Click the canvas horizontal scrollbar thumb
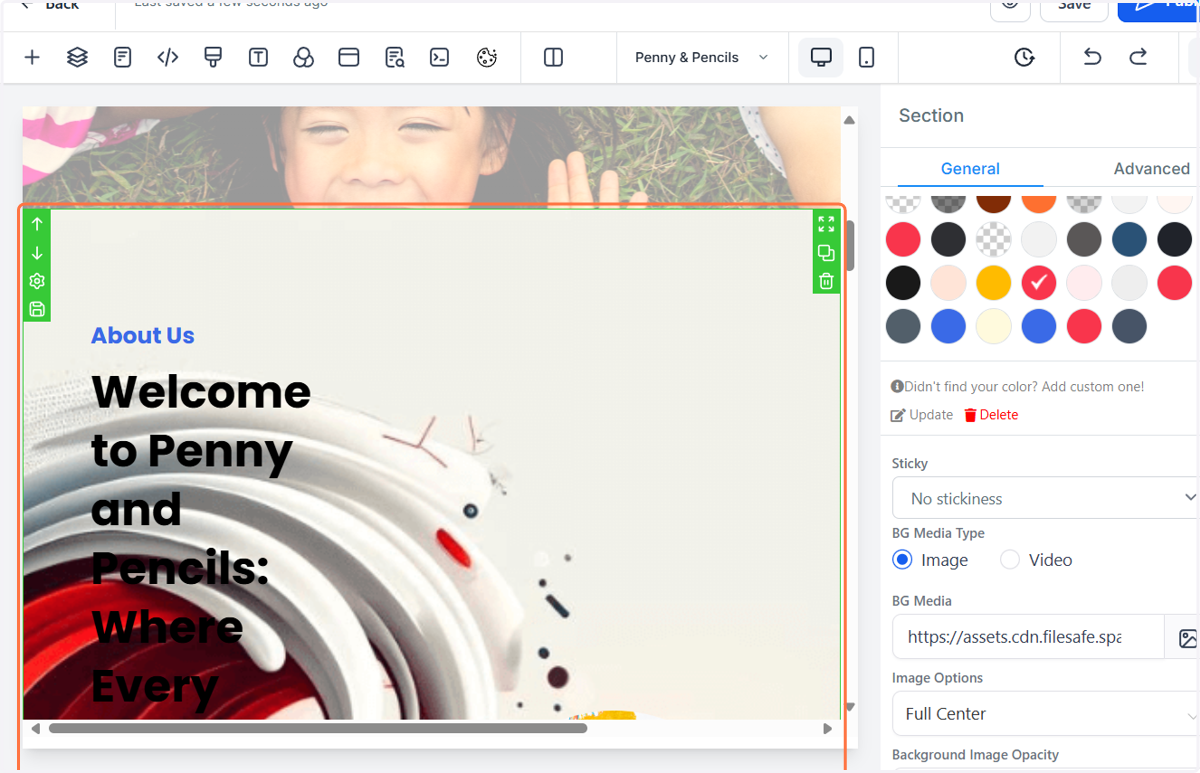 [317, 728]
